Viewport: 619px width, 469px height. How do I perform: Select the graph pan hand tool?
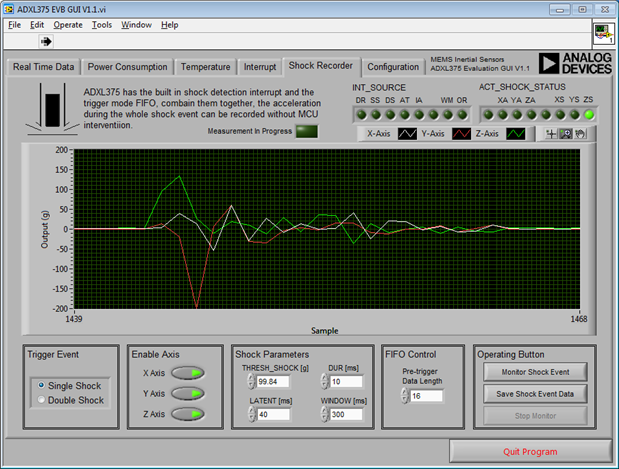(578, 133)
